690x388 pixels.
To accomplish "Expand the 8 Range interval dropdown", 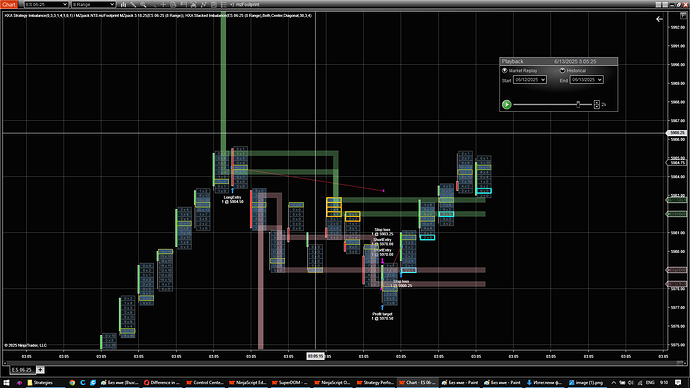I will pos(93,4).
